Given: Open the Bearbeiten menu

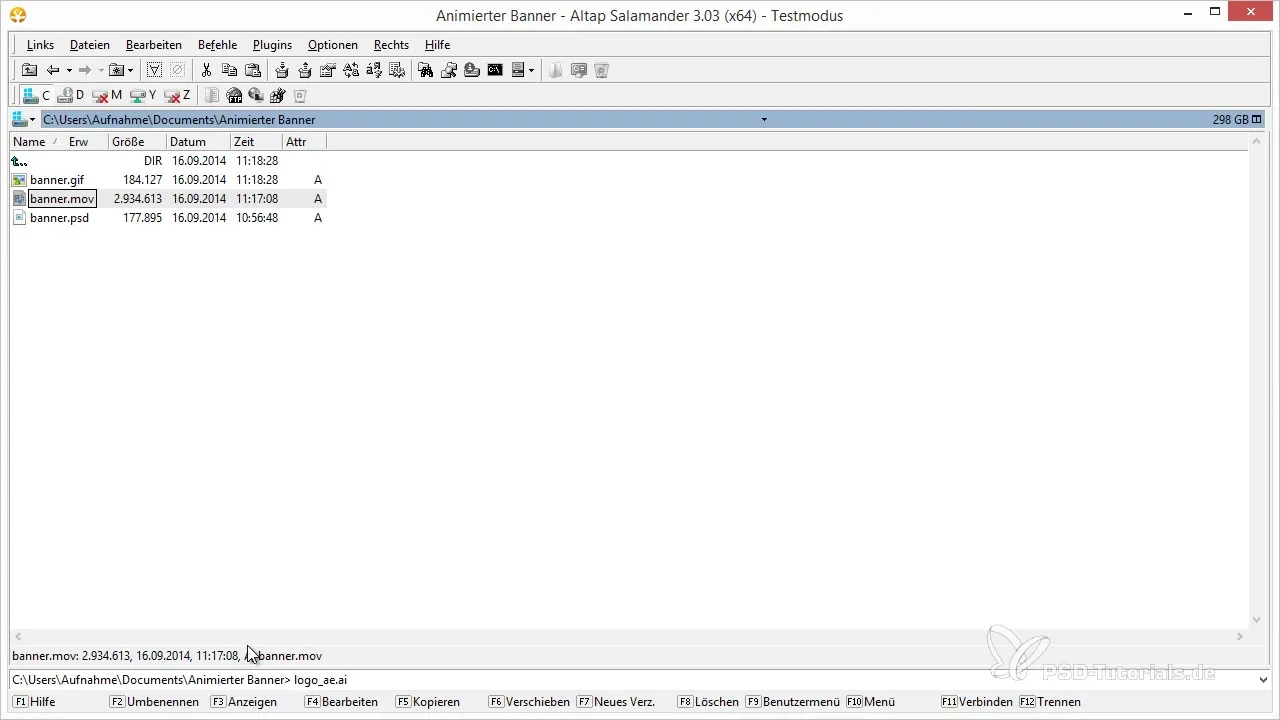Looking at the screenshot, I should (x=154, y=45).
